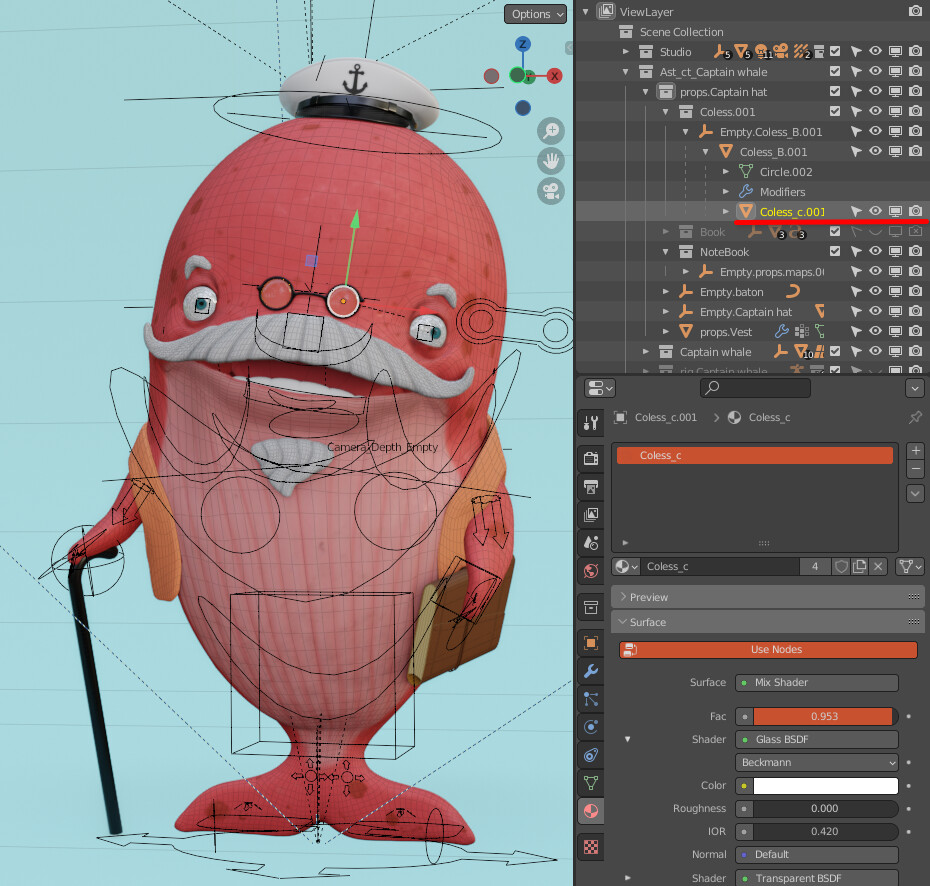Image resolution: width=930 pixels, height=886 pixels.
Task: Uncheck the Studio collection checkbox
Action: coord(835,52)
